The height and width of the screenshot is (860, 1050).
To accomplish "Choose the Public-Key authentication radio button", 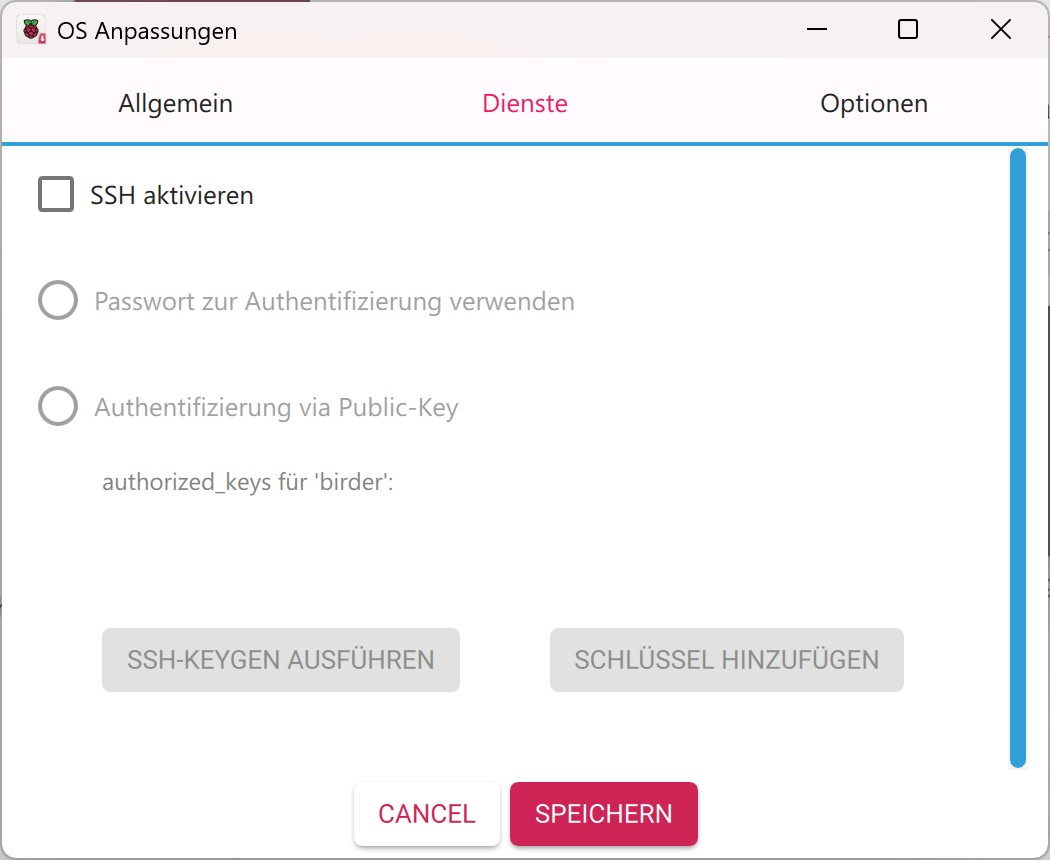I will click(x=58, y=407).
